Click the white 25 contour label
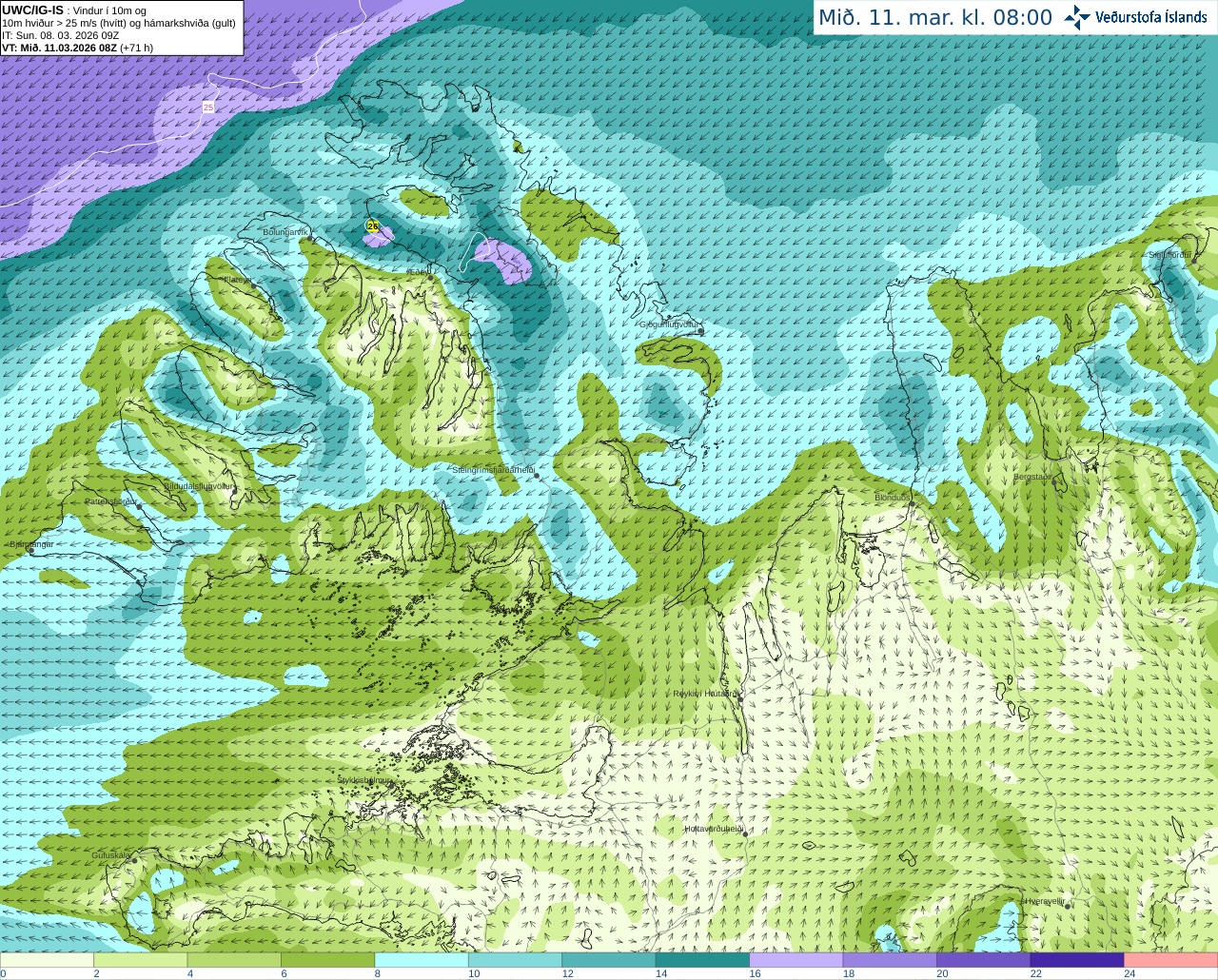The width and height of the screenshot is (1218, 980). [x=208, y=108]
